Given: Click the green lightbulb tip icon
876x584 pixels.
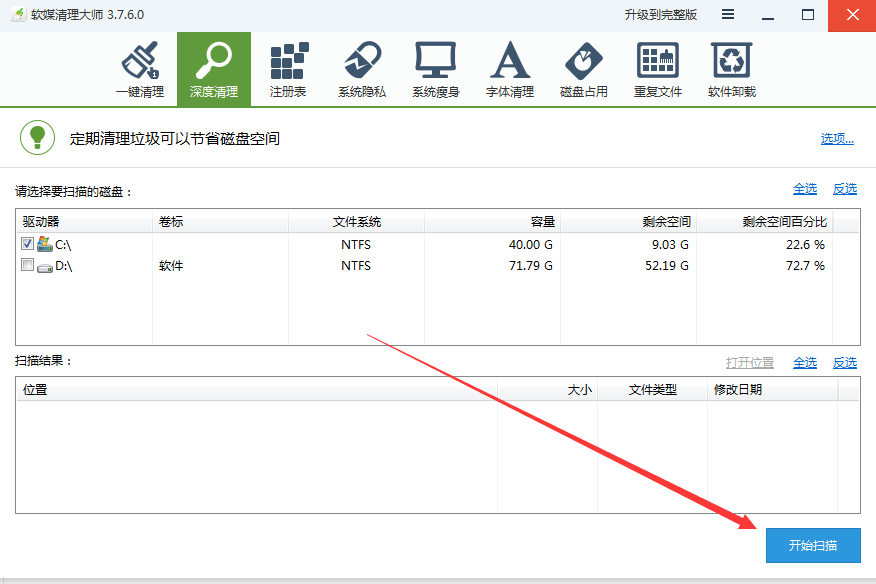Looking at the screenshot, I should click(37, 137).
